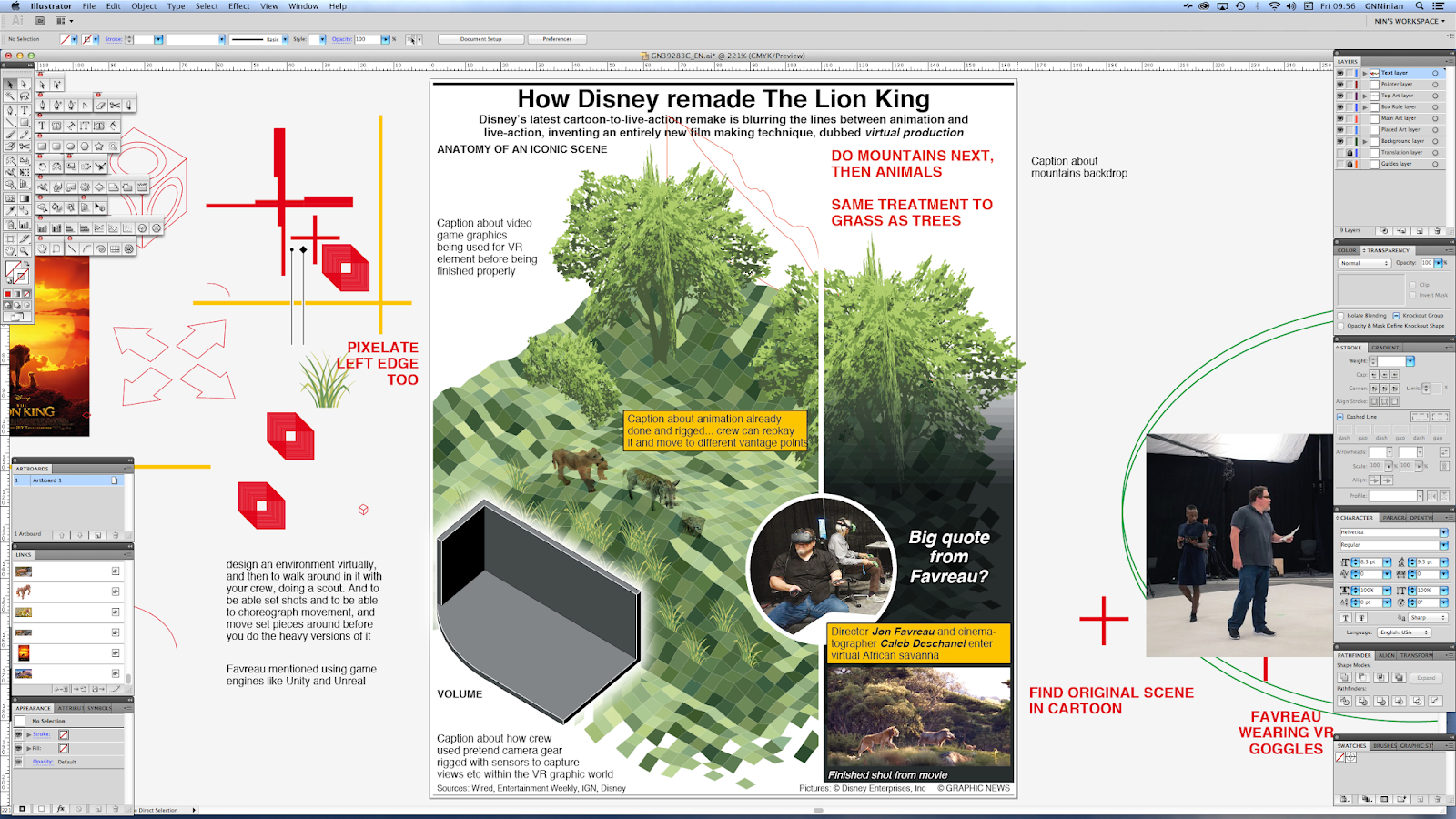1456x819 pixels.
Task: Expand the Box Rule layer
Action: click(x=1365, y=106)
